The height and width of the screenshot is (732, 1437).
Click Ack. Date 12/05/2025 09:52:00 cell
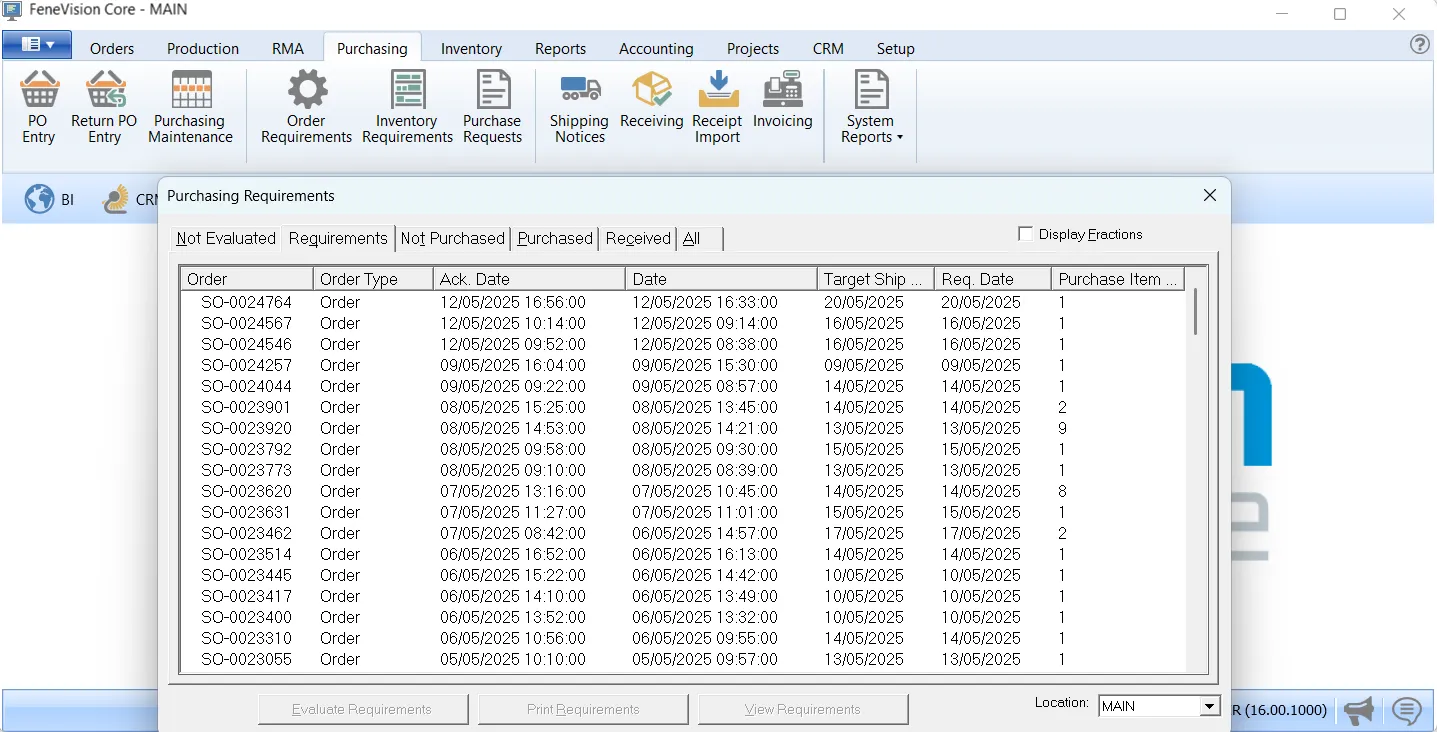[513, 344]
